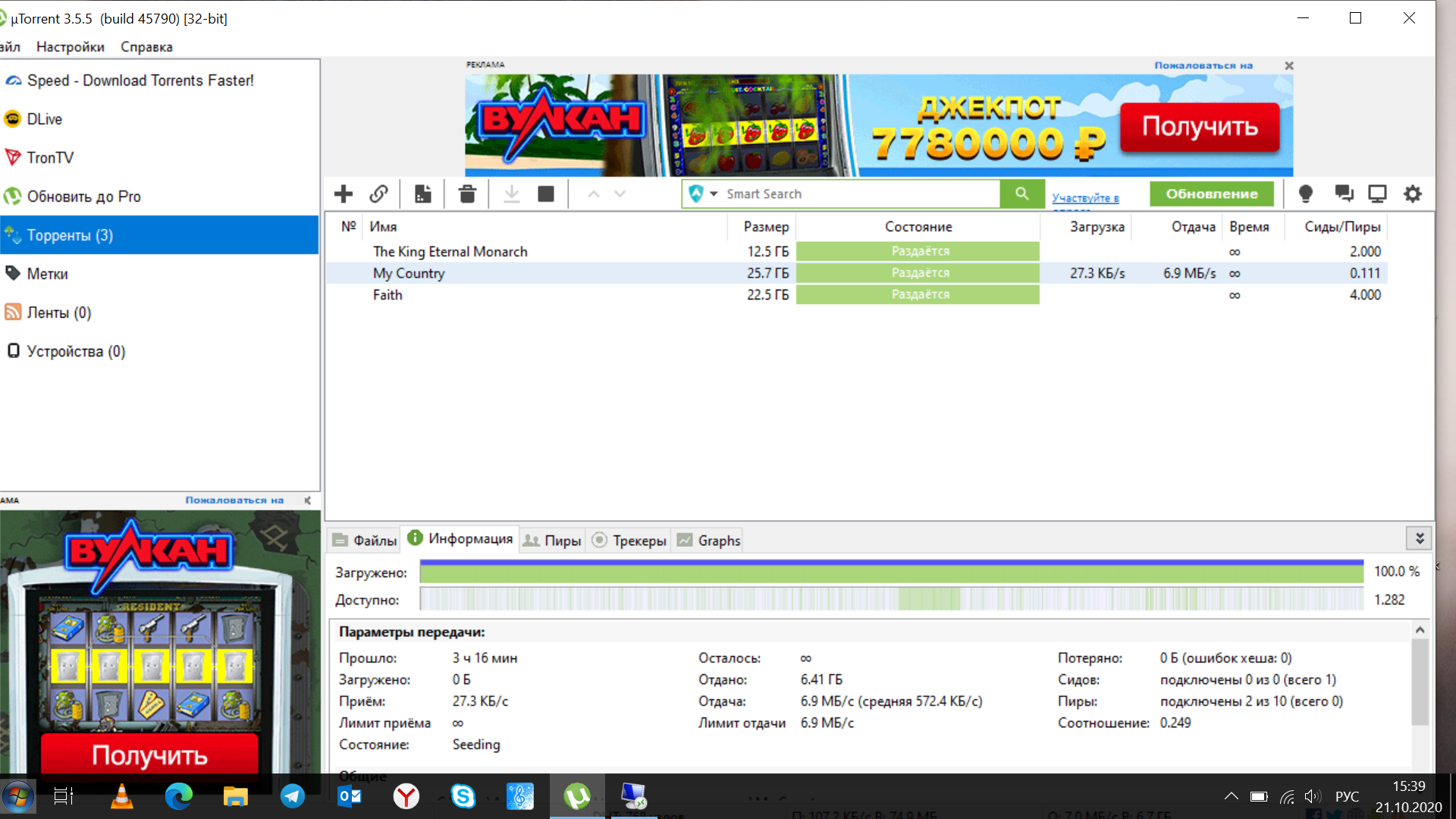1456x819 pixels.
Task: Click the Add Torrent from URL link icon
Action: (379, 194)
